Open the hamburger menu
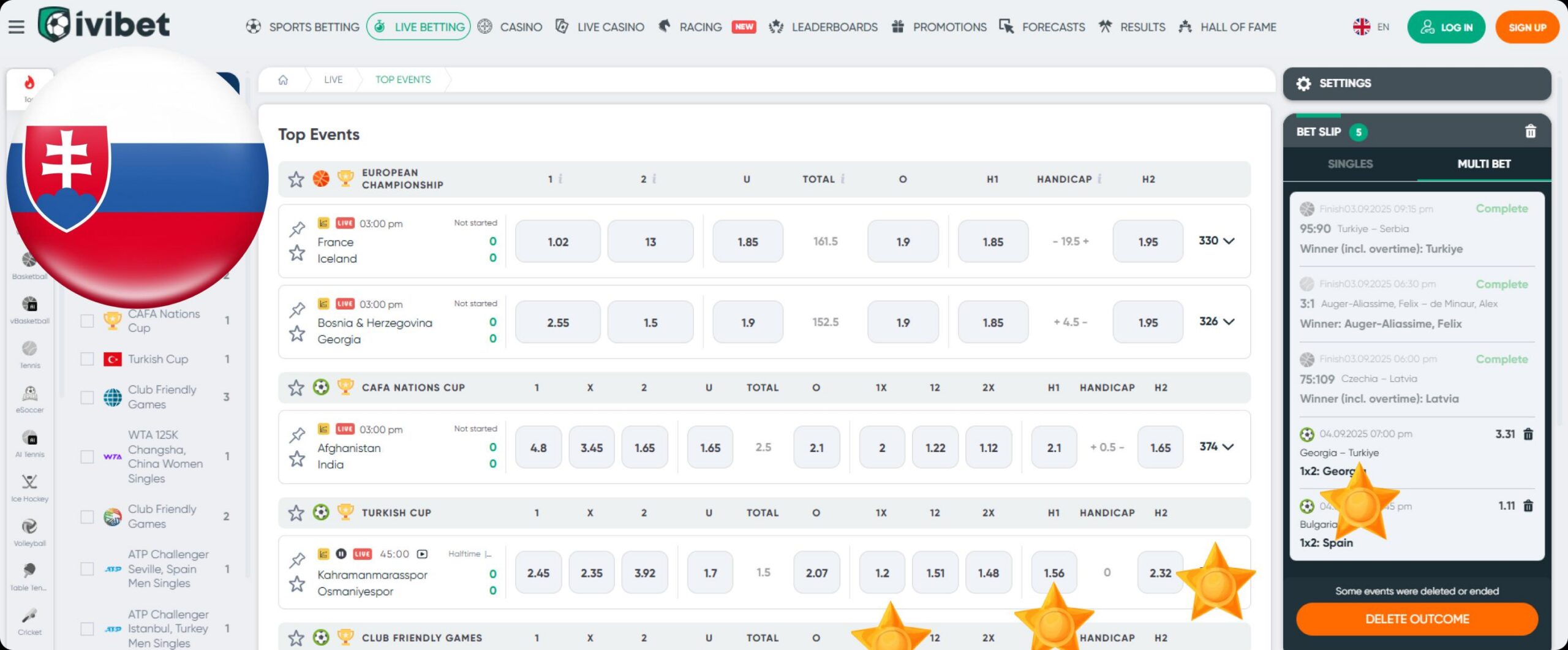Image resolution: width=1568 pixels, height=650 pixels. (16, 26)
